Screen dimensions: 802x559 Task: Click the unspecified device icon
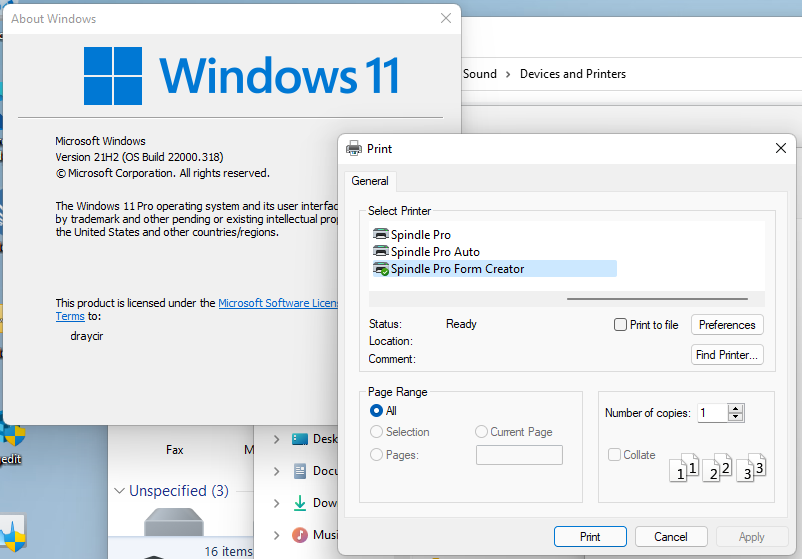click(174, 522)
